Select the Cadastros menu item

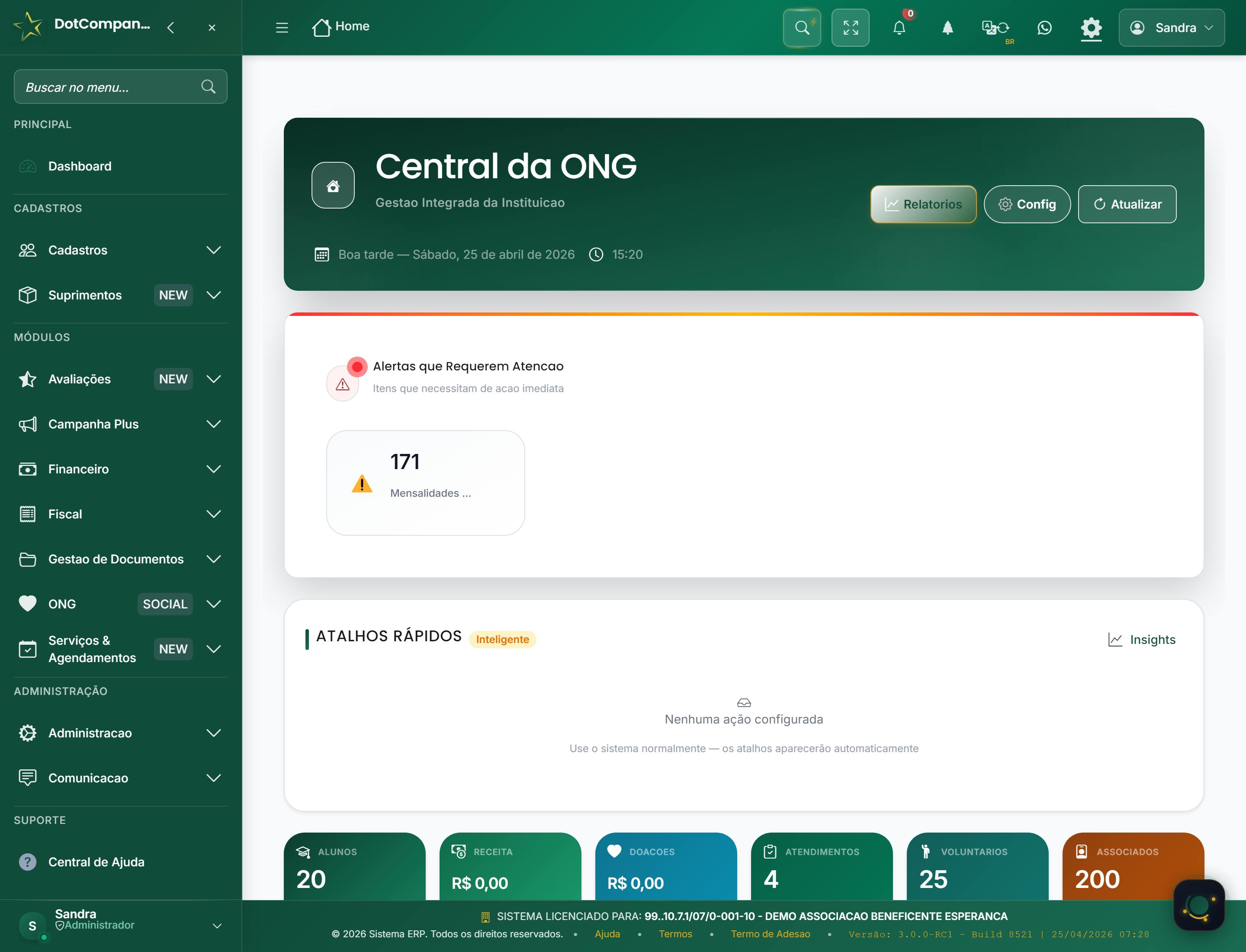coord(121,250)
